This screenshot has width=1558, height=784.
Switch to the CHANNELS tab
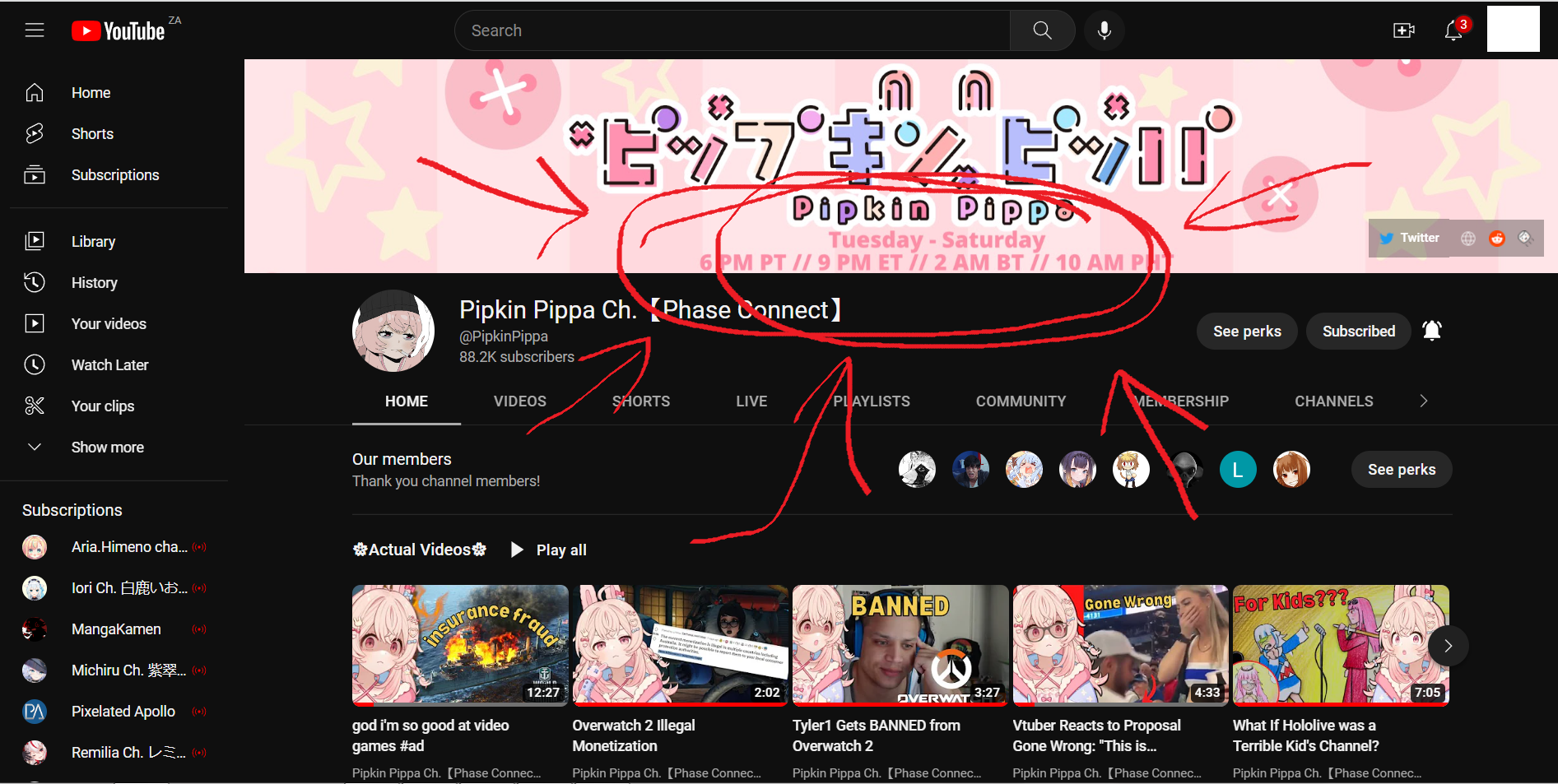[1334, 401]
